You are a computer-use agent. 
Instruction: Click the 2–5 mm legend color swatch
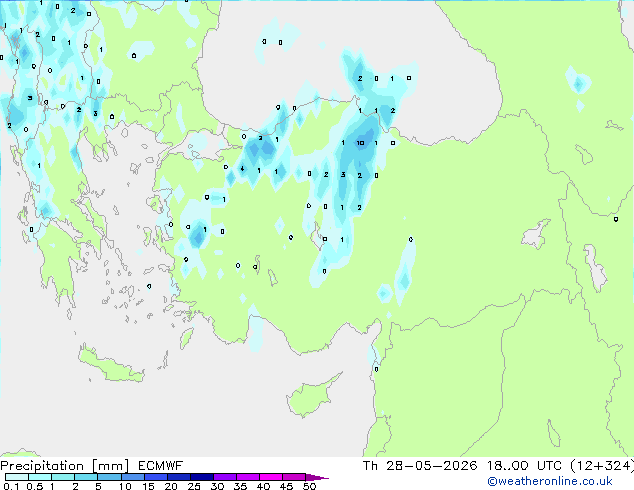point(86,477)
